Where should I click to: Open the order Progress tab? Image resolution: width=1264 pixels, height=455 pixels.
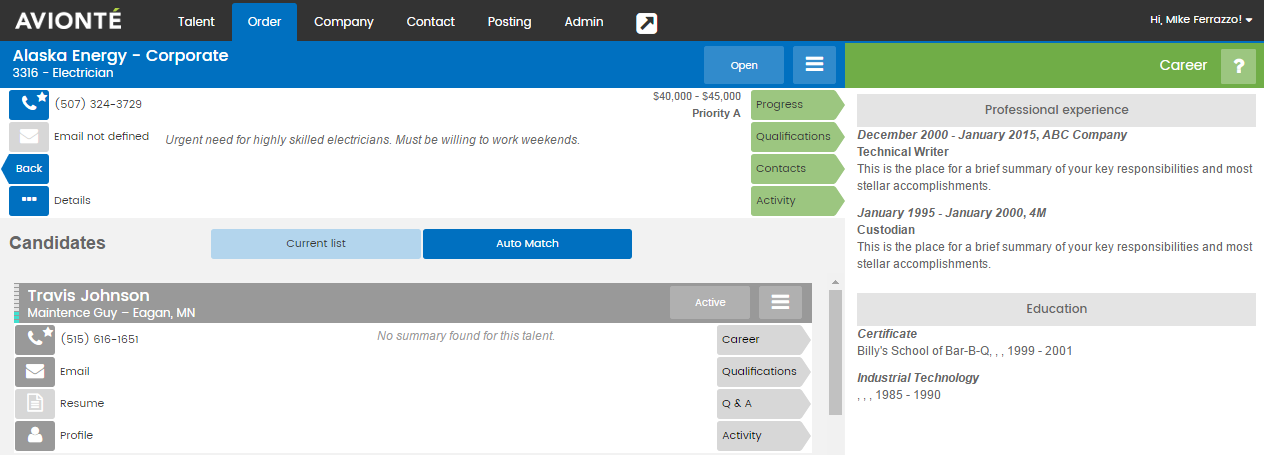click(797, 104)
